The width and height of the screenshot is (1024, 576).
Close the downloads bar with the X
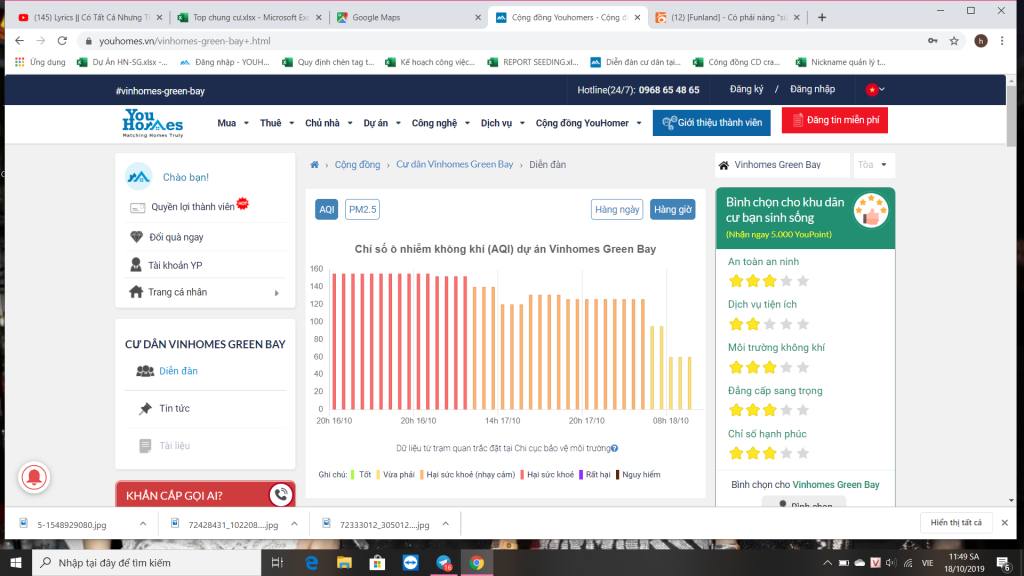(1004, 522)
